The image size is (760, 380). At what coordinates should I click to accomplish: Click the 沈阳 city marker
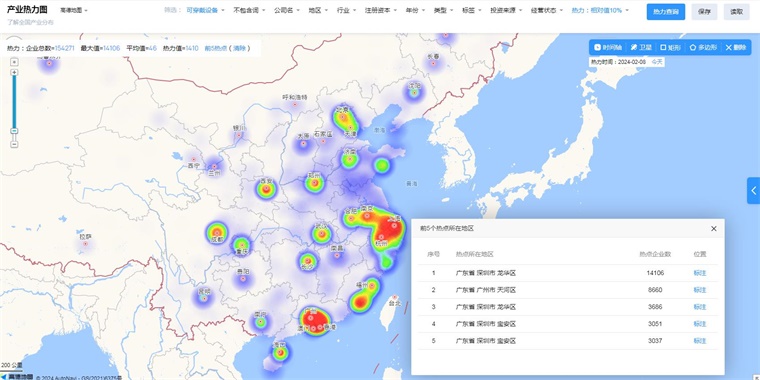pos(413,92)
